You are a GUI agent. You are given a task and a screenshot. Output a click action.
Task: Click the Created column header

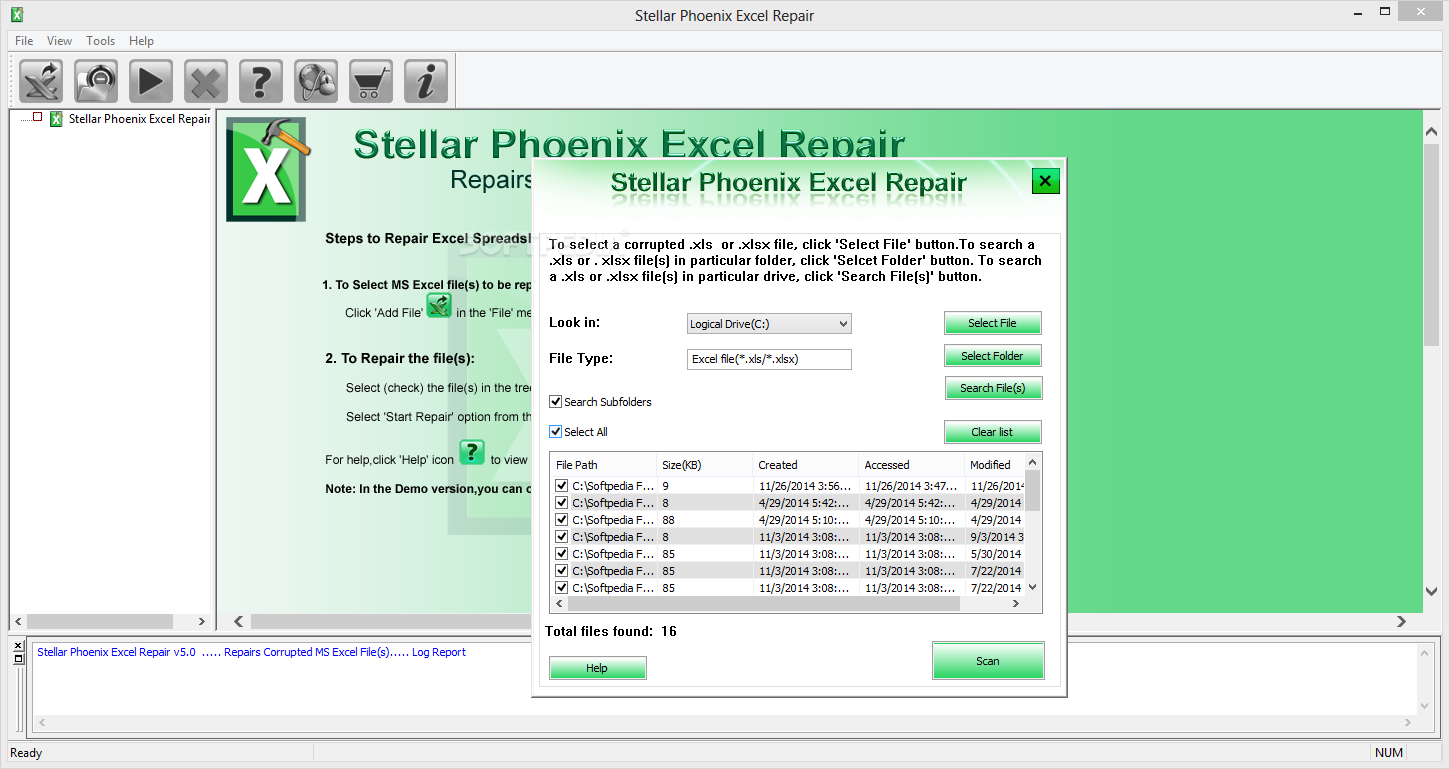coord(805,465)
